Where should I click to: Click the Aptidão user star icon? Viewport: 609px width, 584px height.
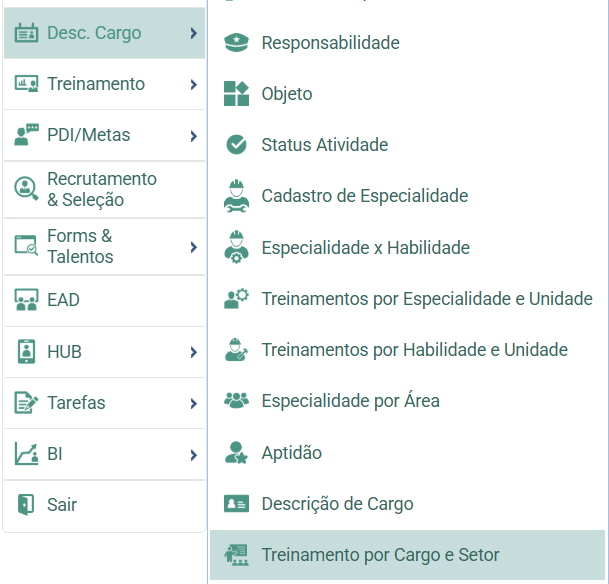(236, 453)
